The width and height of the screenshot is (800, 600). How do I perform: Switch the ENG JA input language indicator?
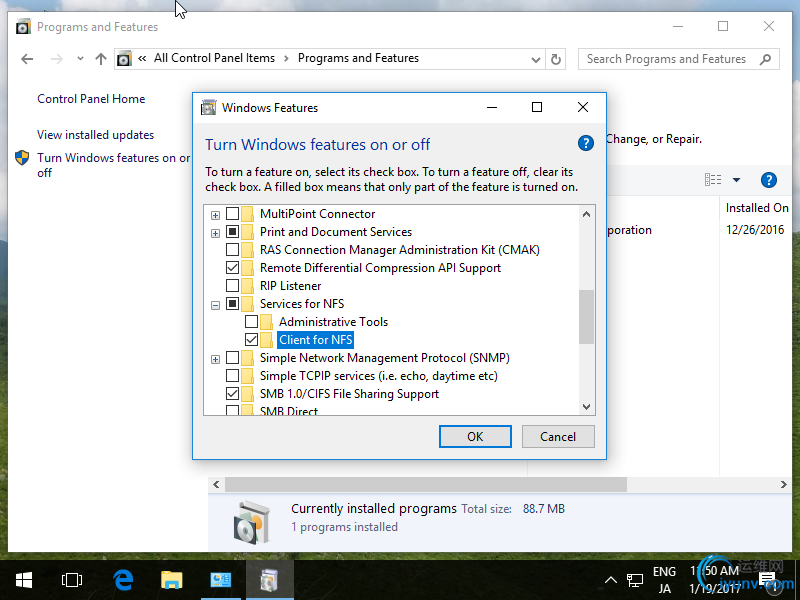click(x=664, y=580)
